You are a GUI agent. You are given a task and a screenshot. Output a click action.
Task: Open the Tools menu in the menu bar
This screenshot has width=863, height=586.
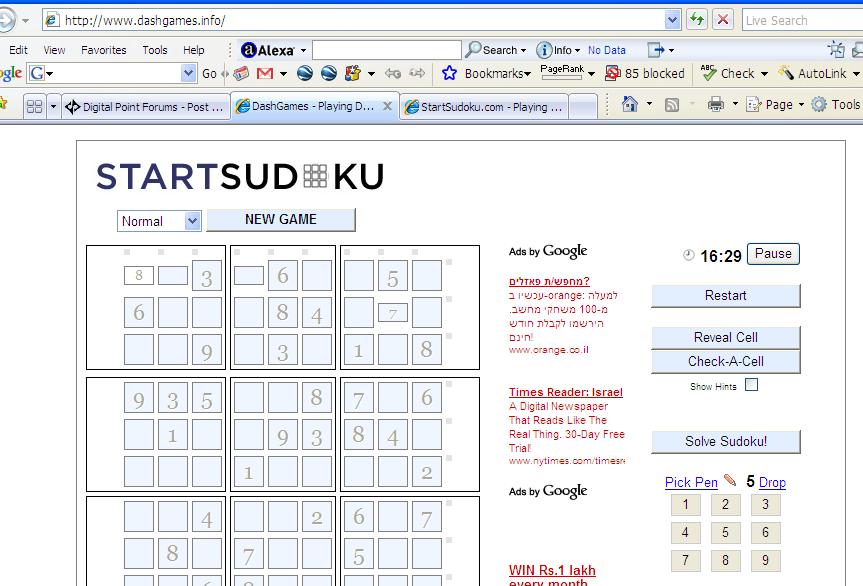click(155, 50)
